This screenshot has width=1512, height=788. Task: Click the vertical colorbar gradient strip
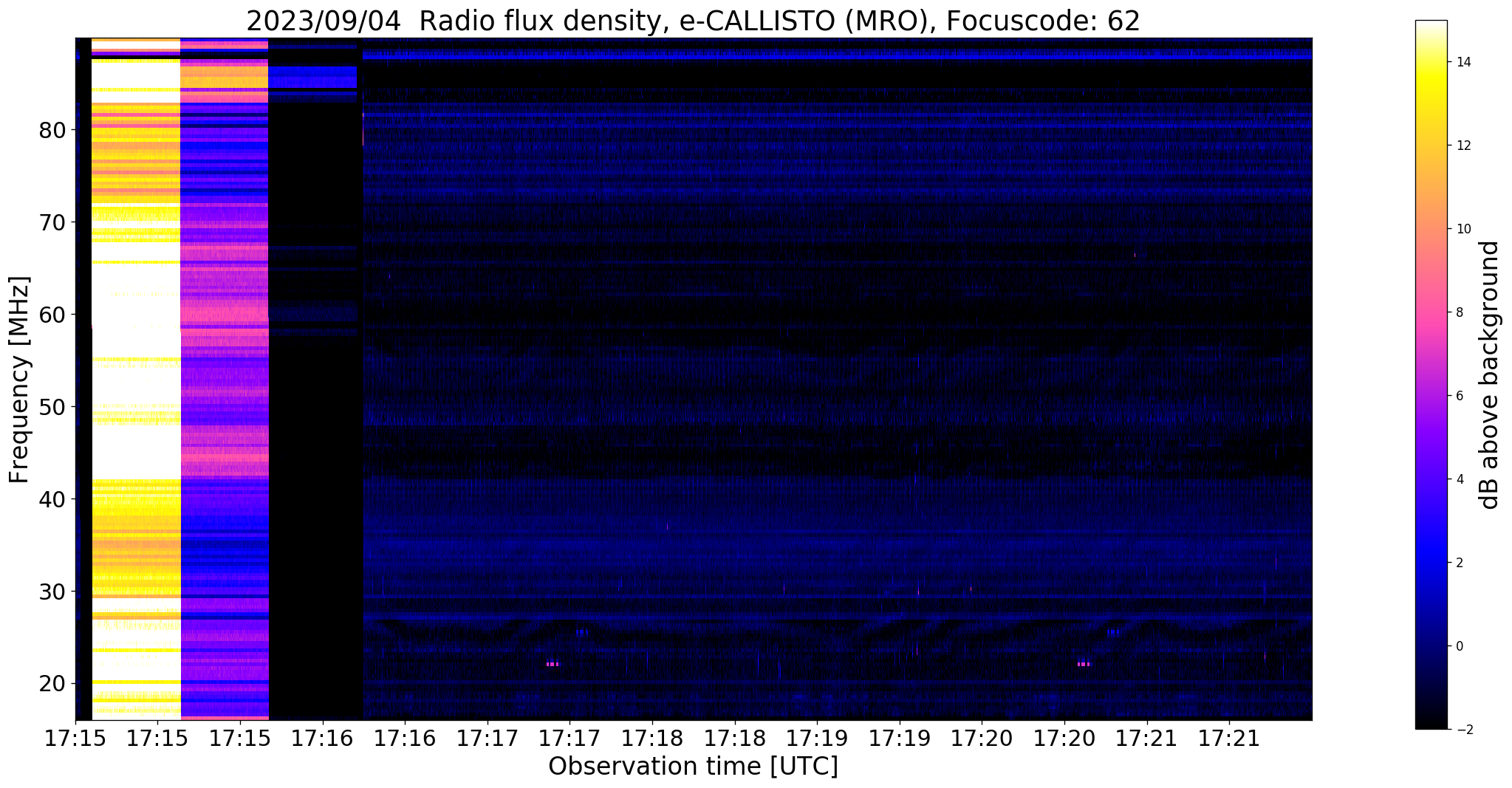1431,374
